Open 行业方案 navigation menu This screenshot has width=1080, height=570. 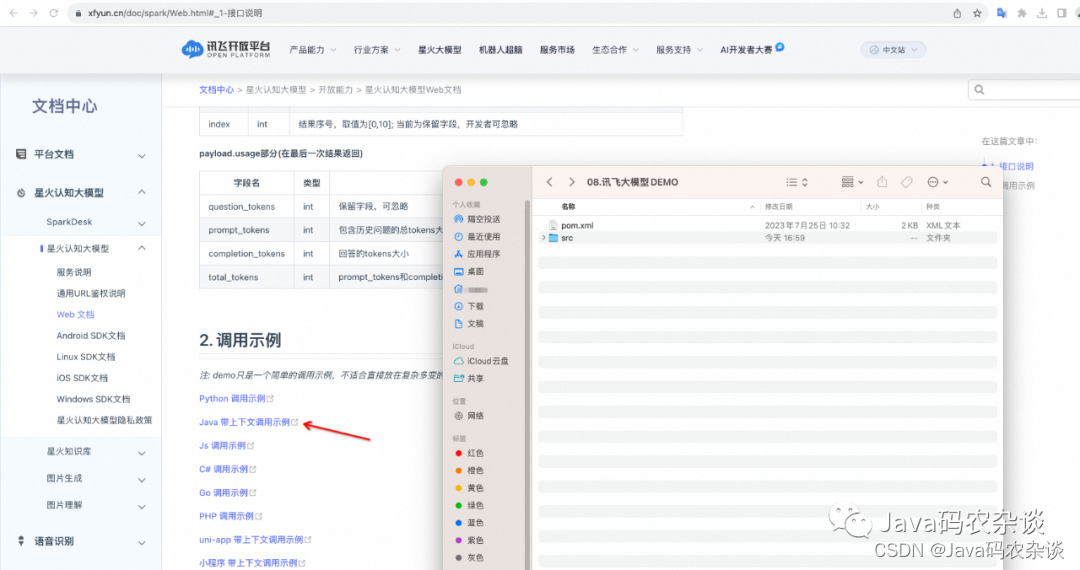377,50
